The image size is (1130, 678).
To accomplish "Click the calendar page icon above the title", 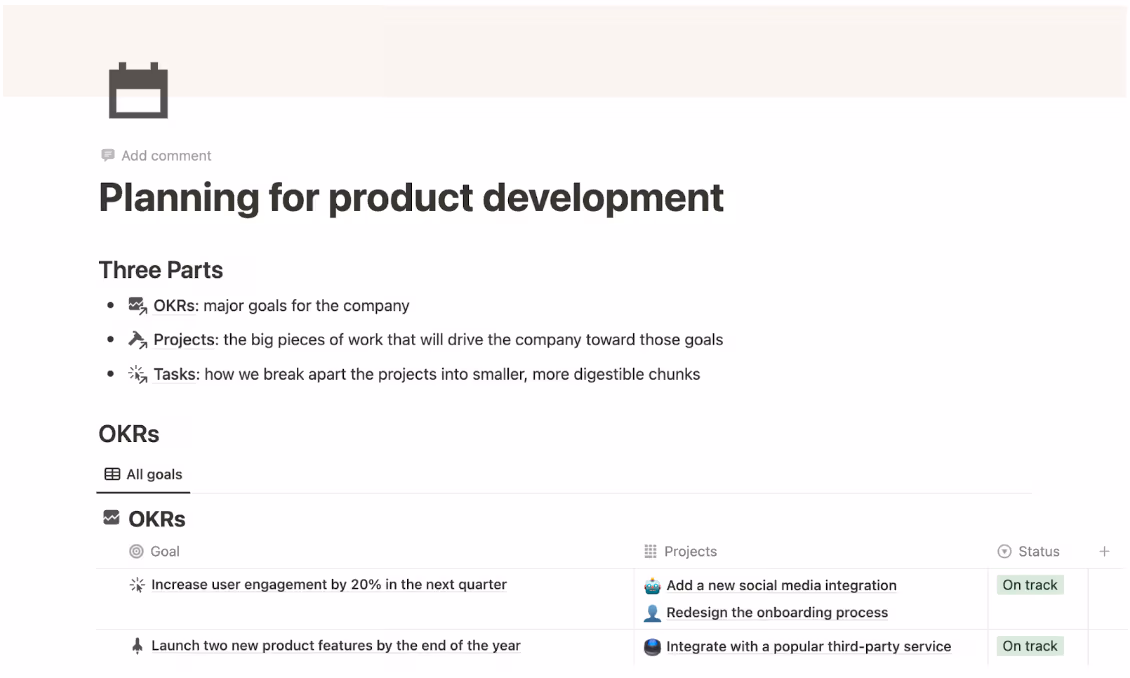I will click(138, 89).
